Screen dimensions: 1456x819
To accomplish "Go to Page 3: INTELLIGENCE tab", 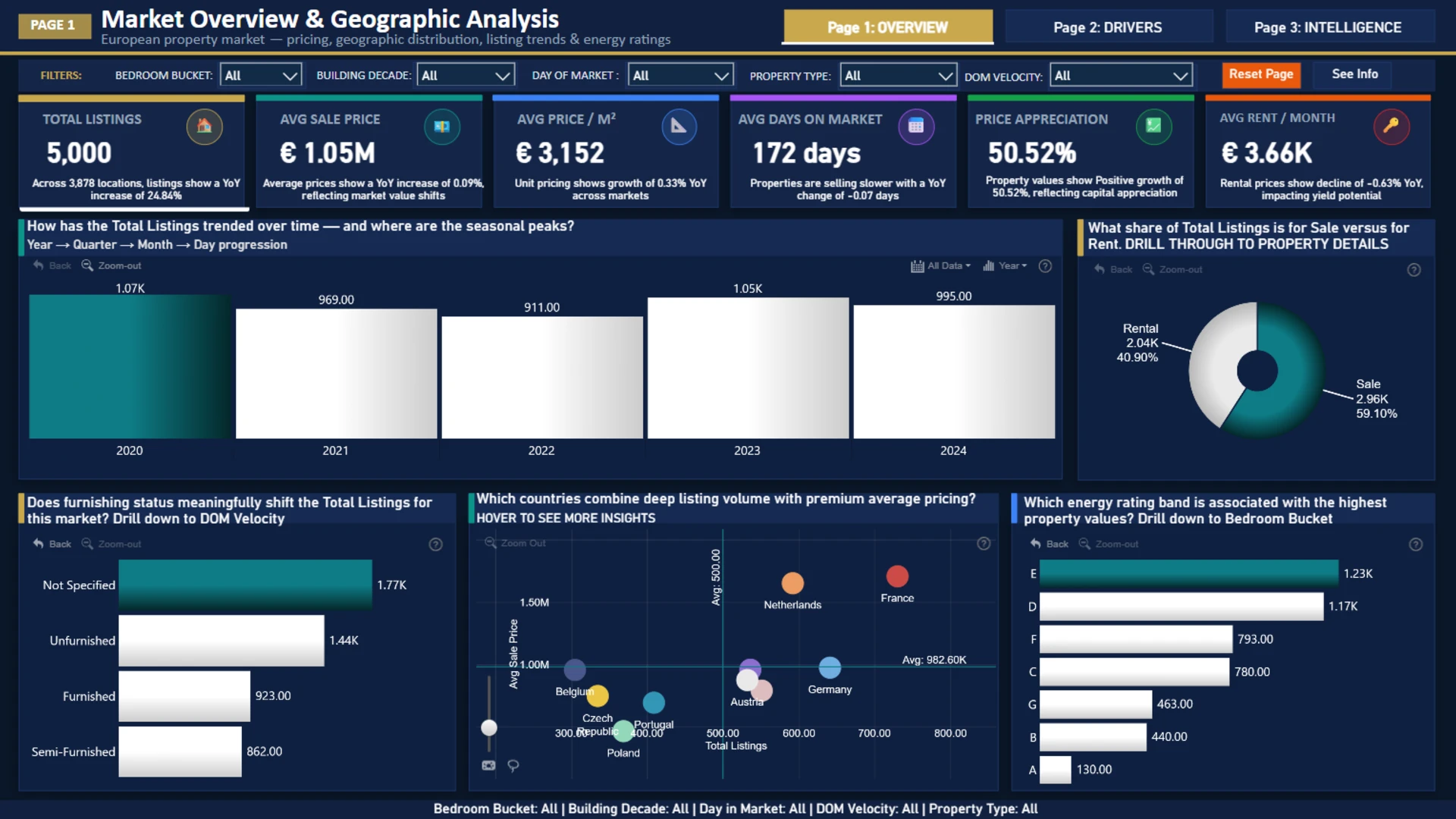I will pos(1328,27).
